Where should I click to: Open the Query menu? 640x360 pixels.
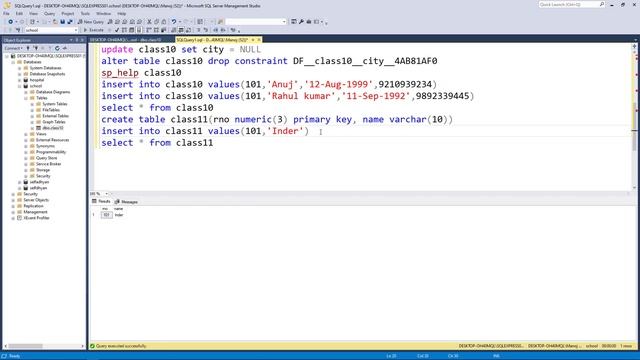(x=49, y=13)
